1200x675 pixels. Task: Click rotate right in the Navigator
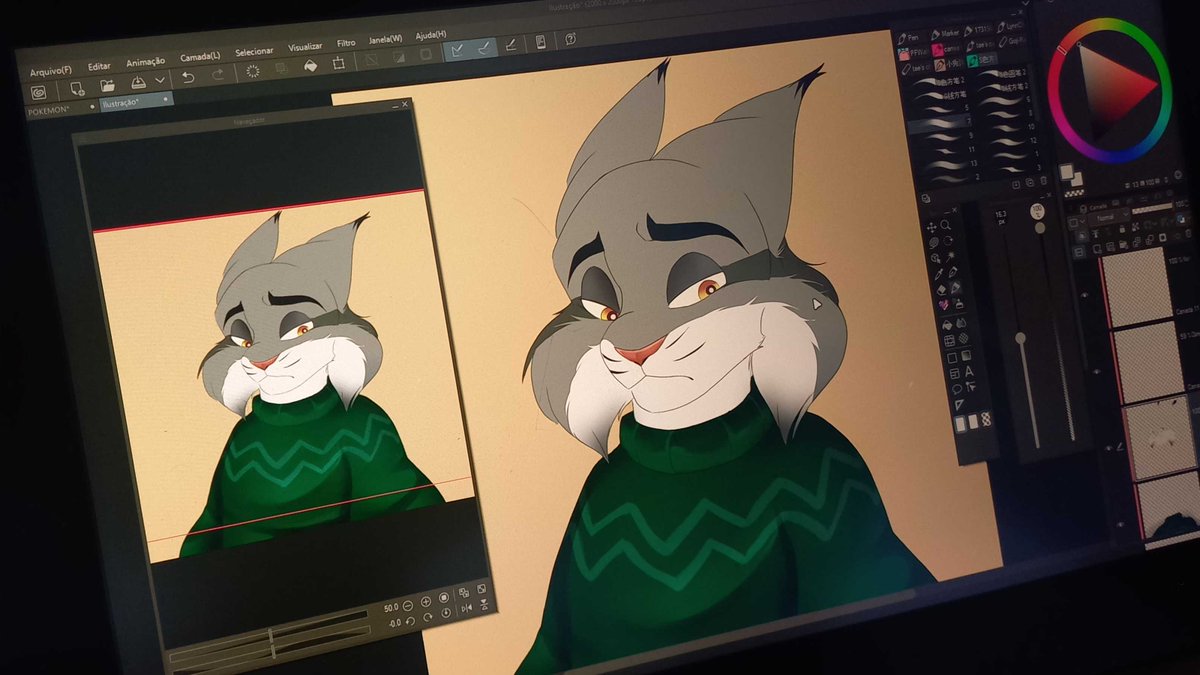[x=428, y=617]
